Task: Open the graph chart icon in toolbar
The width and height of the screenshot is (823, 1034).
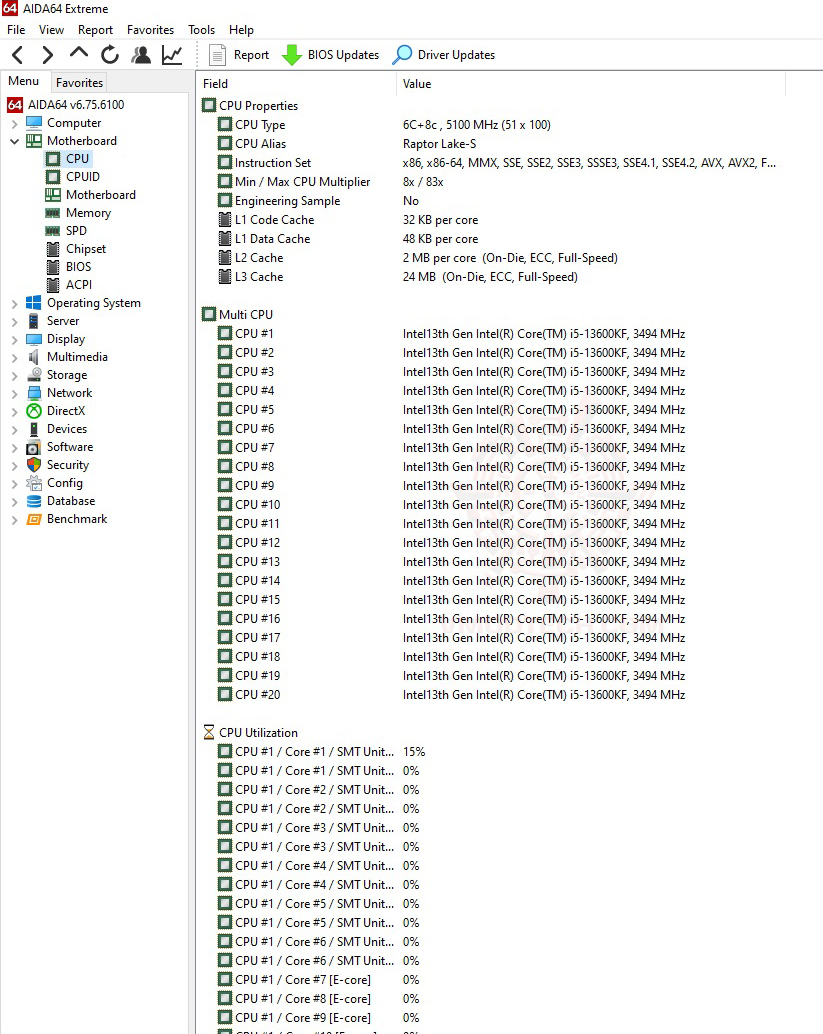Action: click(172, 55)
